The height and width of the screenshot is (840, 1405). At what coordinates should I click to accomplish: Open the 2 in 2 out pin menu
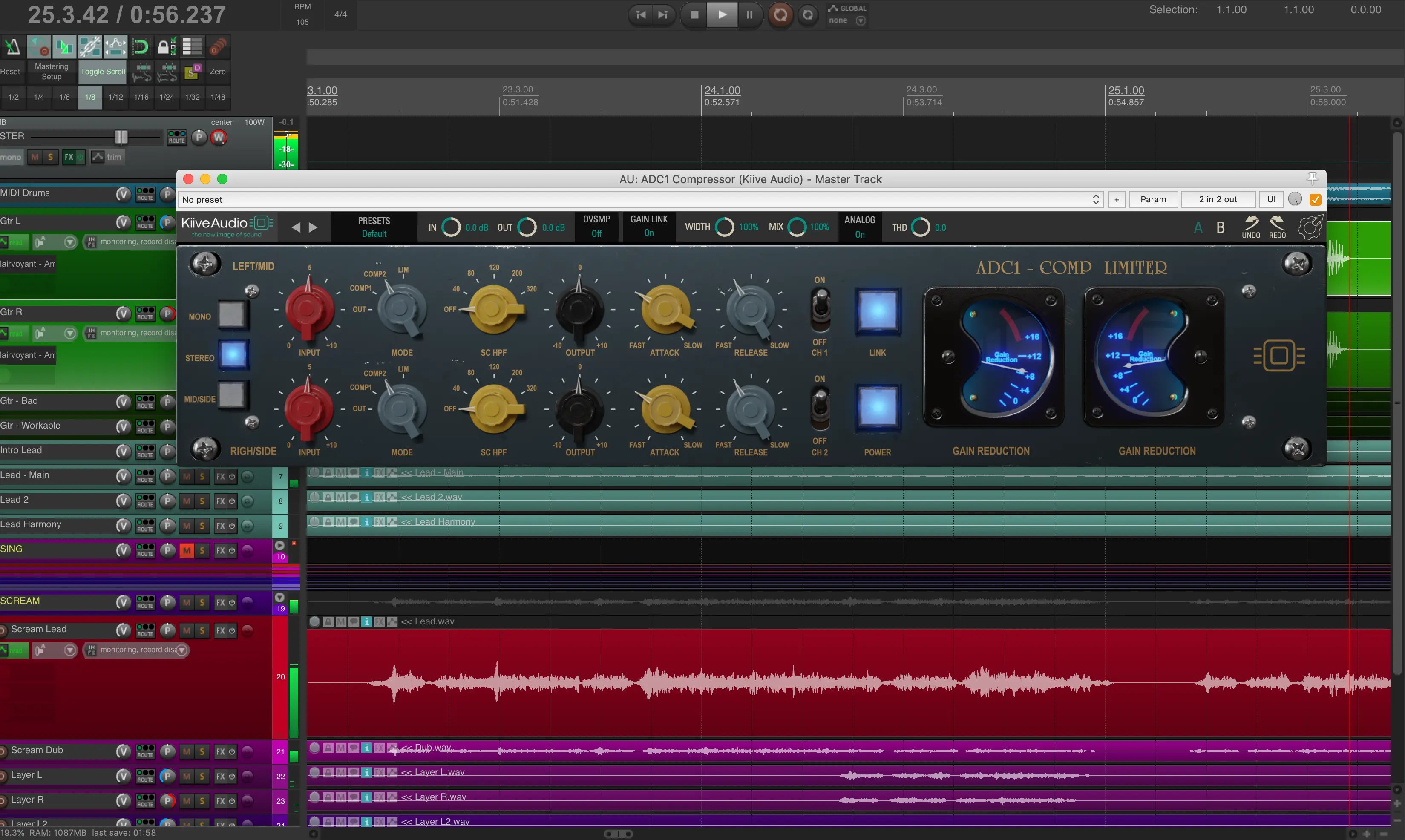click(x=1218, y=199)
